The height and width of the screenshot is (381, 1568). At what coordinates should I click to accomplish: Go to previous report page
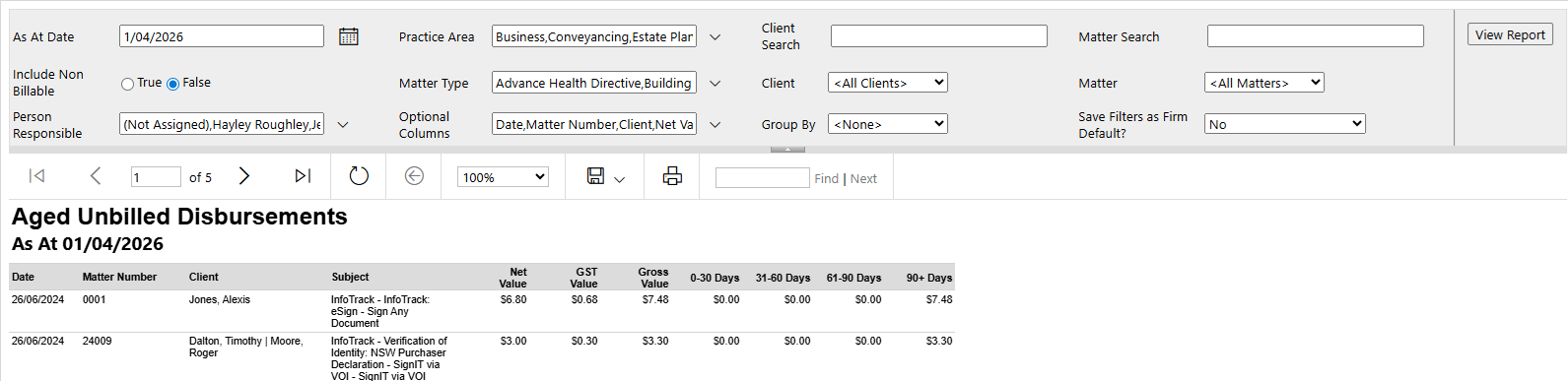pos(96,176)
